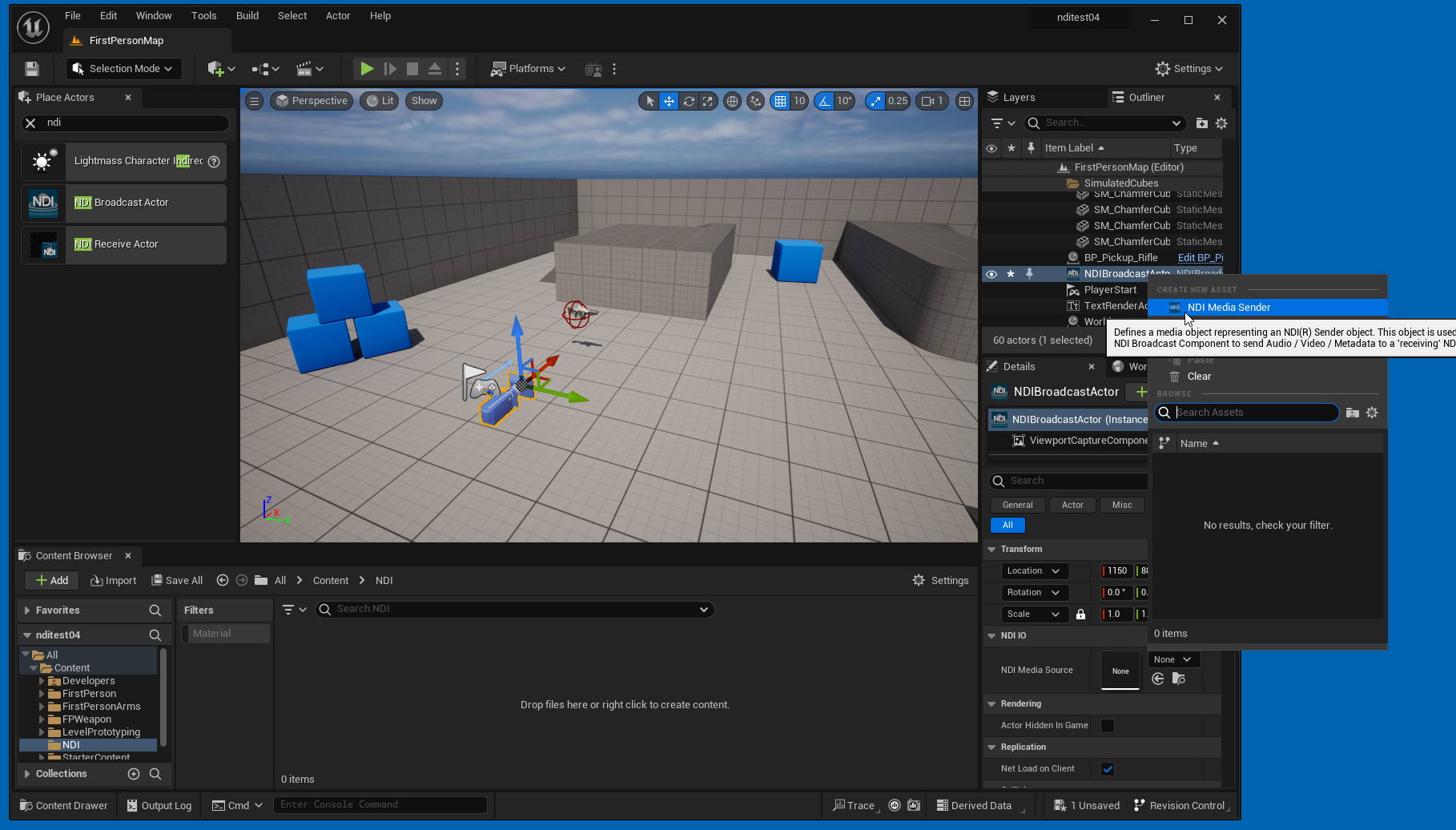This screenshot has width=1456, height=830.
Task: Choose NDI Media Sender from the menu
Action: 1229,308
